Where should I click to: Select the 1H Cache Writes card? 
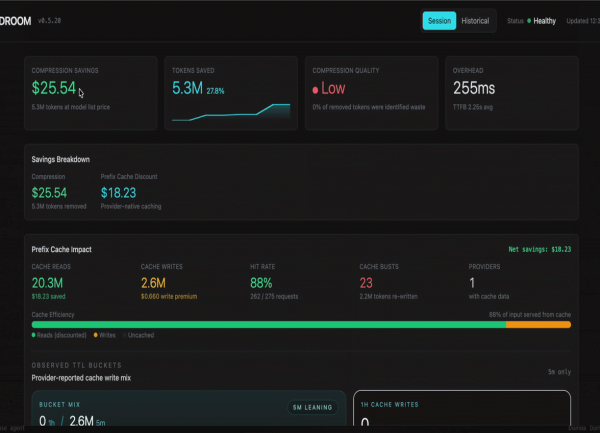pos(462,409)
